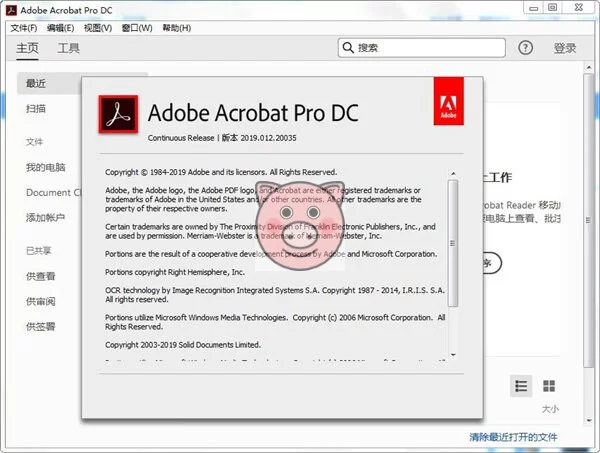600x453 pixels.
Task: Select 供审阅 under 已共享
Action: tap(41, 301)
